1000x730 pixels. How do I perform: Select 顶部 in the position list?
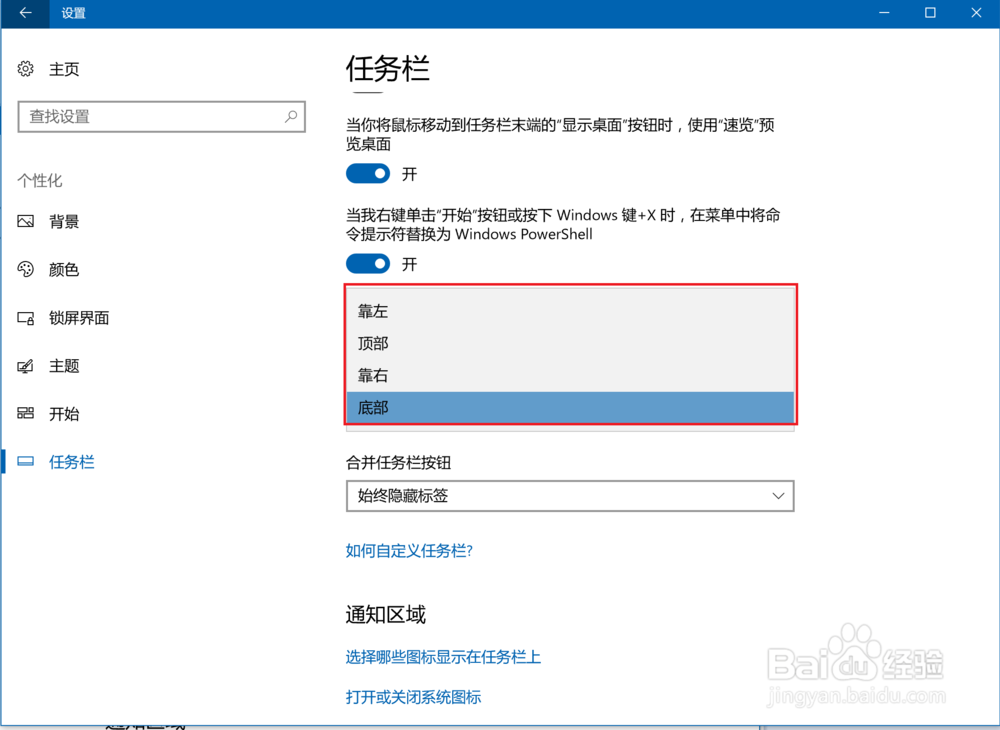373,343
